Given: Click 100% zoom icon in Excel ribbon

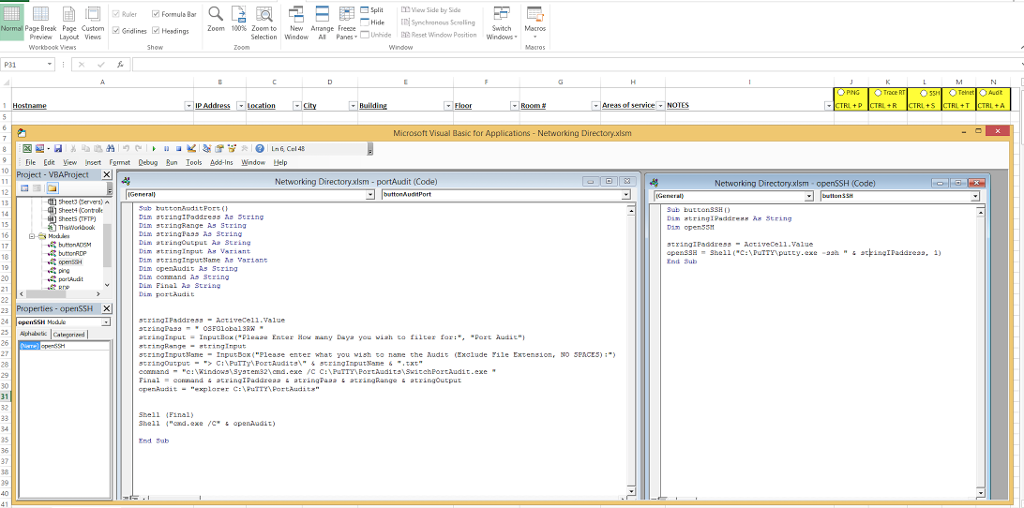Looking at the screenshot, I should tap(239, 20).
